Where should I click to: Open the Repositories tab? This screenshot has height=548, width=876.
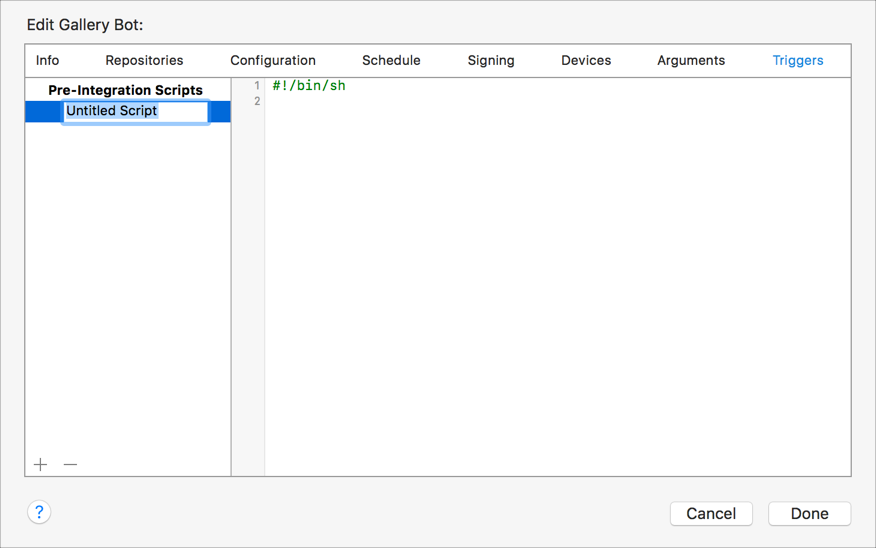[144, 60]
